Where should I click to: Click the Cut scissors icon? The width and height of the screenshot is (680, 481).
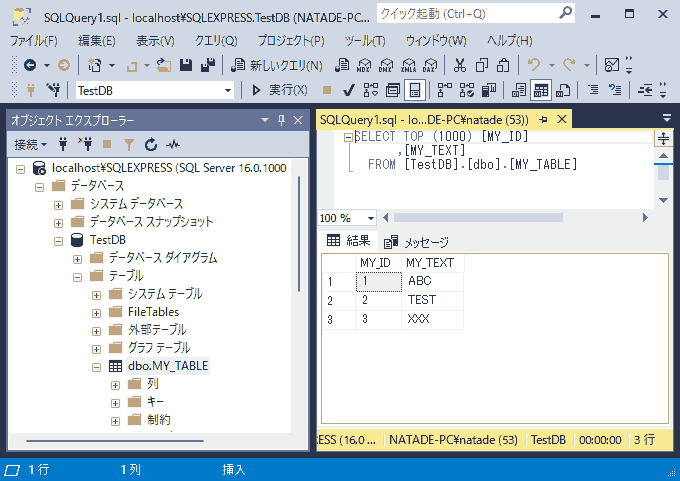click(x=459, y=65)
